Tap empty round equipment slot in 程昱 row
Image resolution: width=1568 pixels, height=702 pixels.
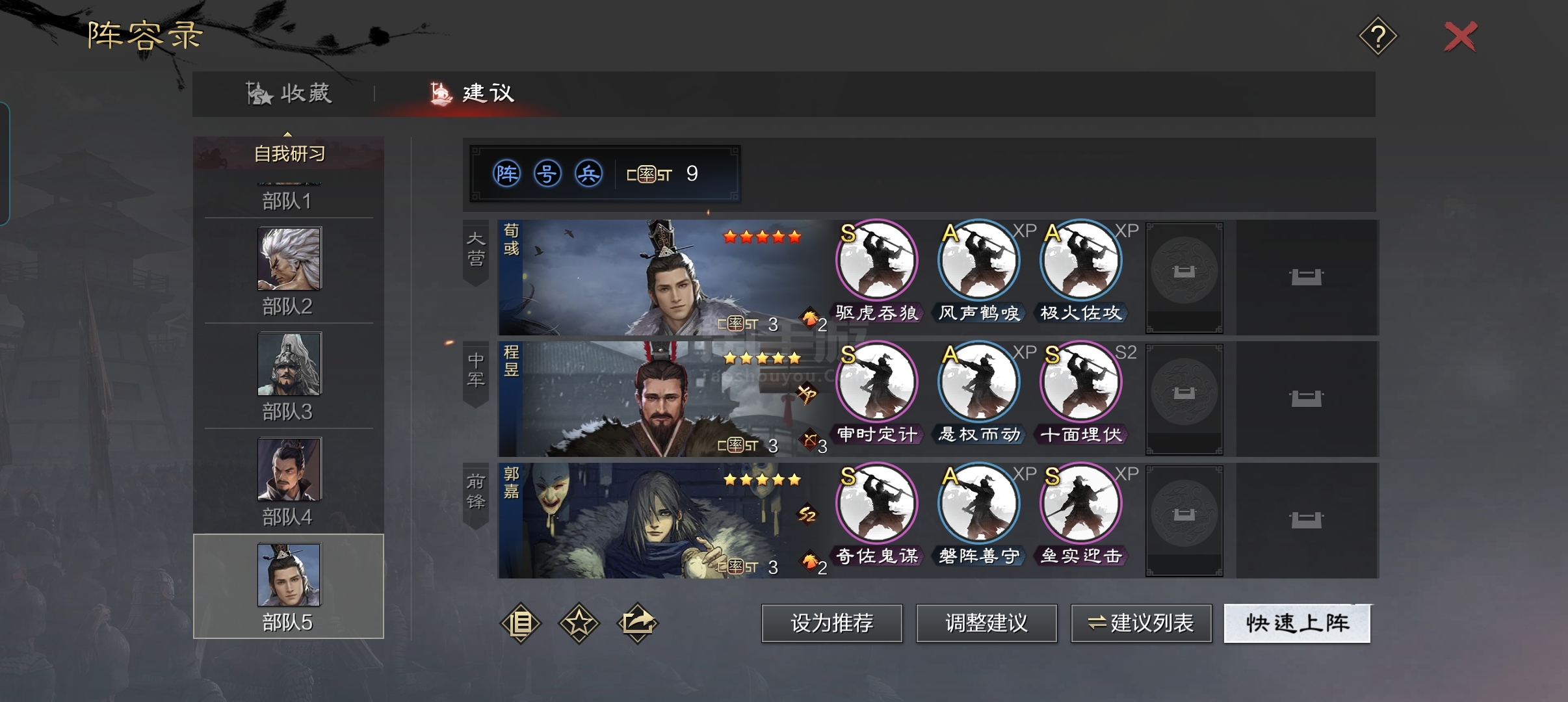click(x=1184, y=399)
